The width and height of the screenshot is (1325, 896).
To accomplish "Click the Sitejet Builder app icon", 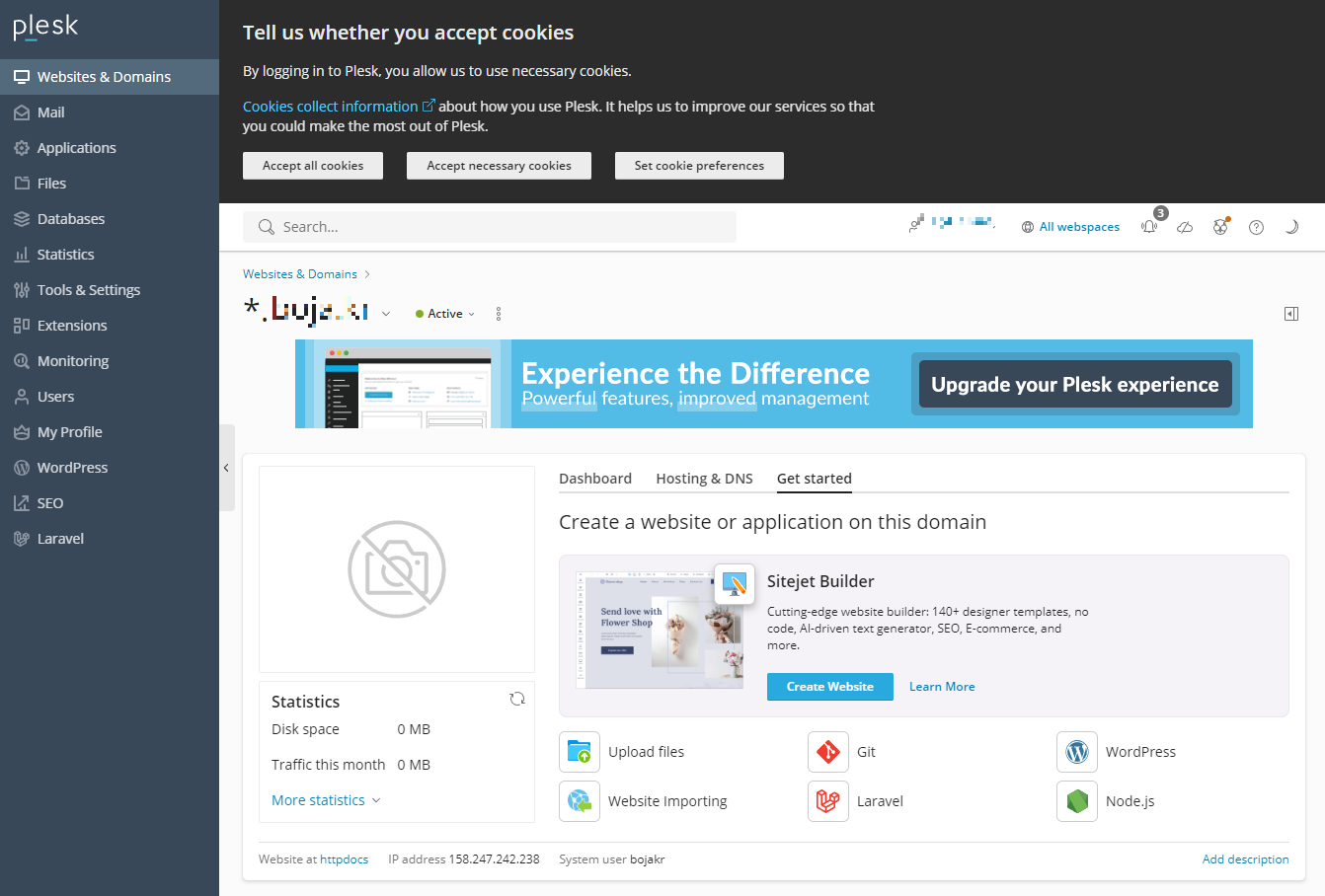I will tap(735, 584).
